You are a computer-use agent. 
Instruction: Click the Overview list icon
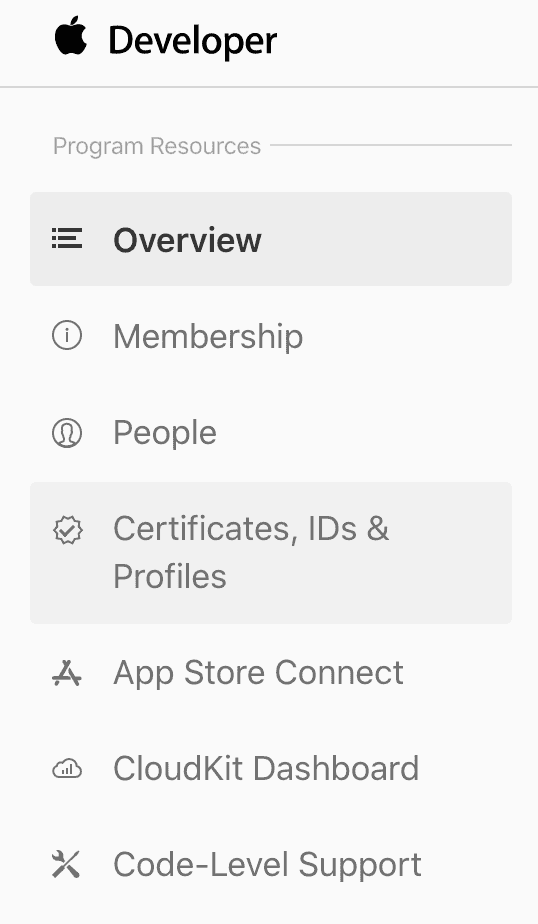(x=67, y=238)
